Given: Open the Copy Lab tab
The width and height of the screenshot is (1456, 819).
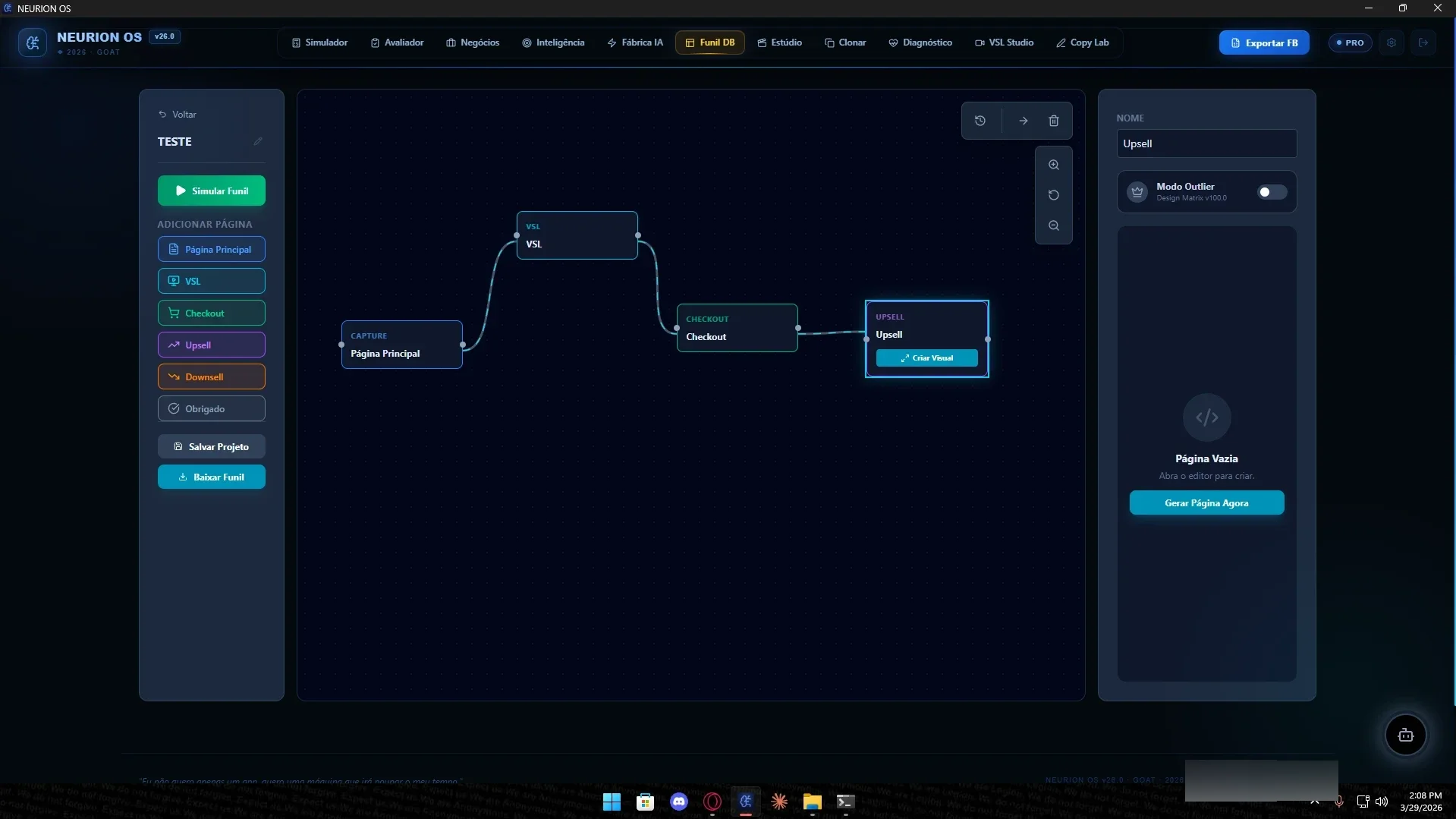Looking at the screenshot, I should point(1082,43).
